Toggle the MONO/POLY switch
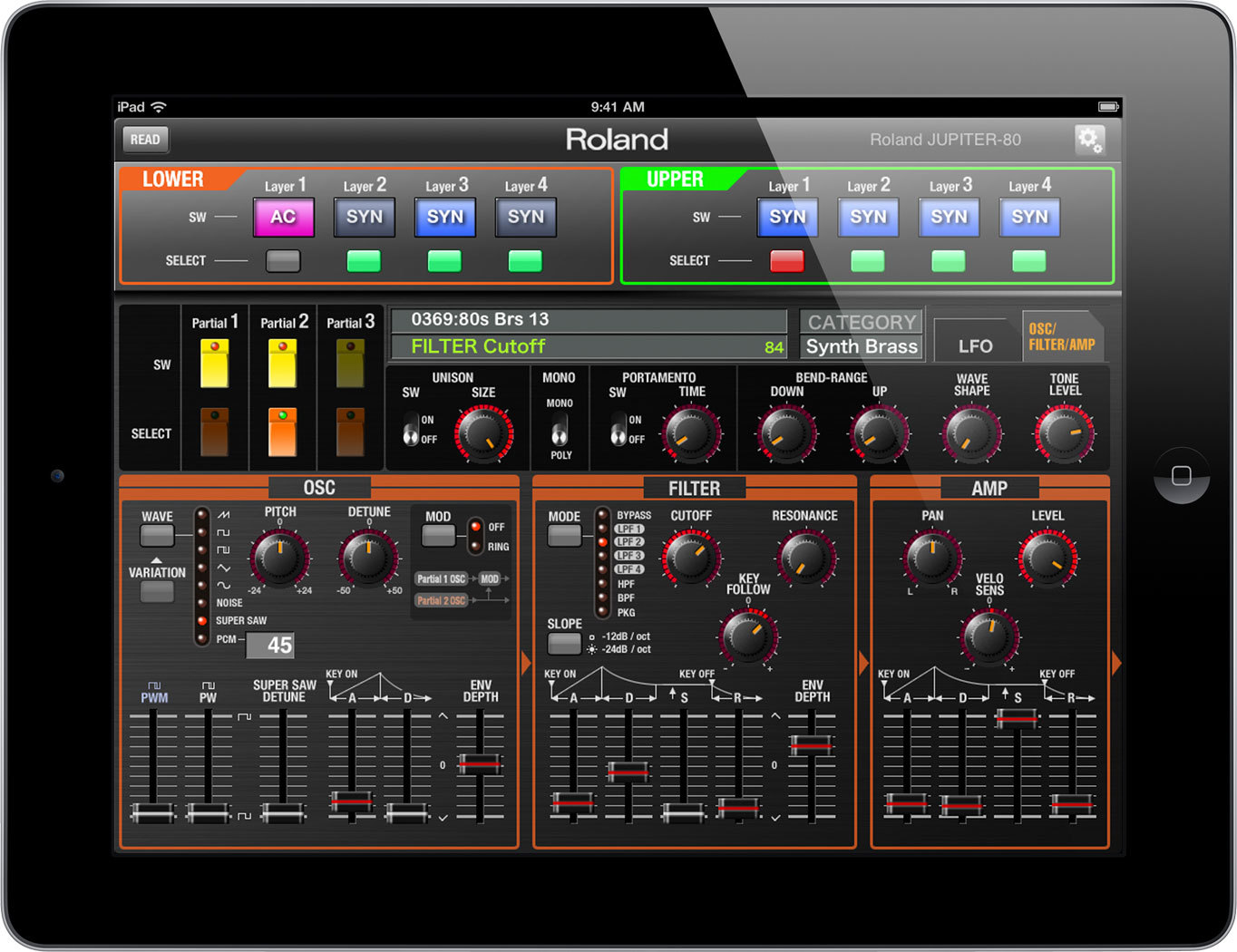The width and height of the screenshot is (1237, 952). pyautogui.click(x=560, y=430)
